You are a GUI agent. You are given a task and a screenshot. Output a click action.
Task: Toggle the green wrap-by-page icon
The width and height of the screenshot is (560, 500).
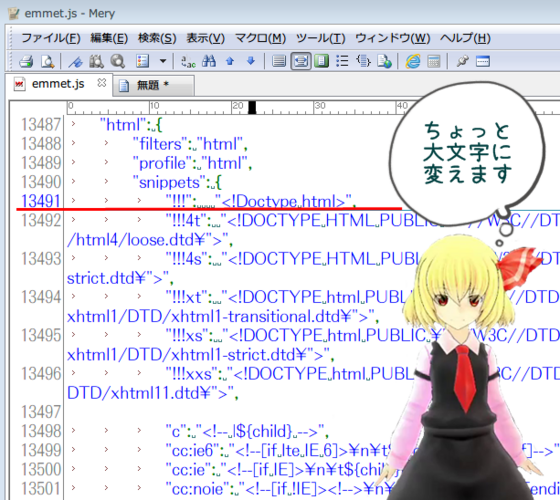(x=321, y=61)
